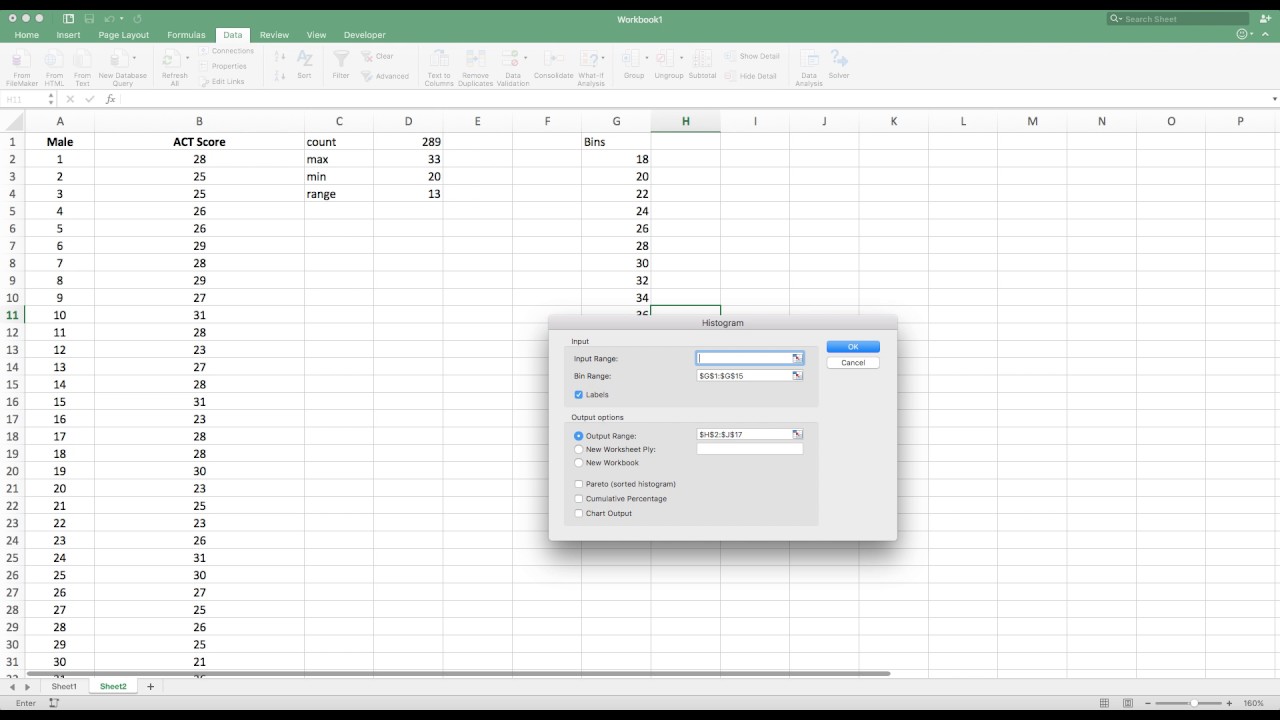The image size is (1280, 720).
Task: Click the Remove Duplicates icon
Action: (x=475, y=60)
